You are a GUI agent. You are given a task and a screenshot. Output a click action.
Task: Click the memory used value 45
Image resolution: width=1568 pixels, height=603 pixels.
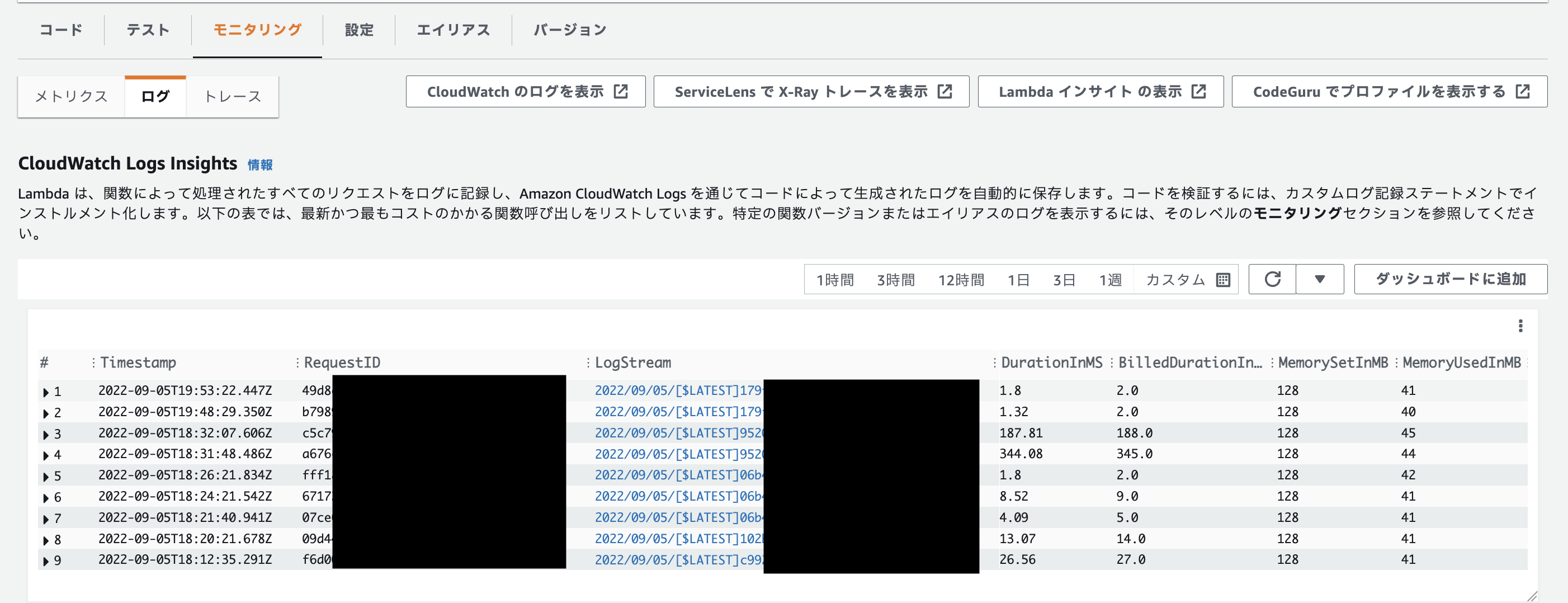(1408, 433)
